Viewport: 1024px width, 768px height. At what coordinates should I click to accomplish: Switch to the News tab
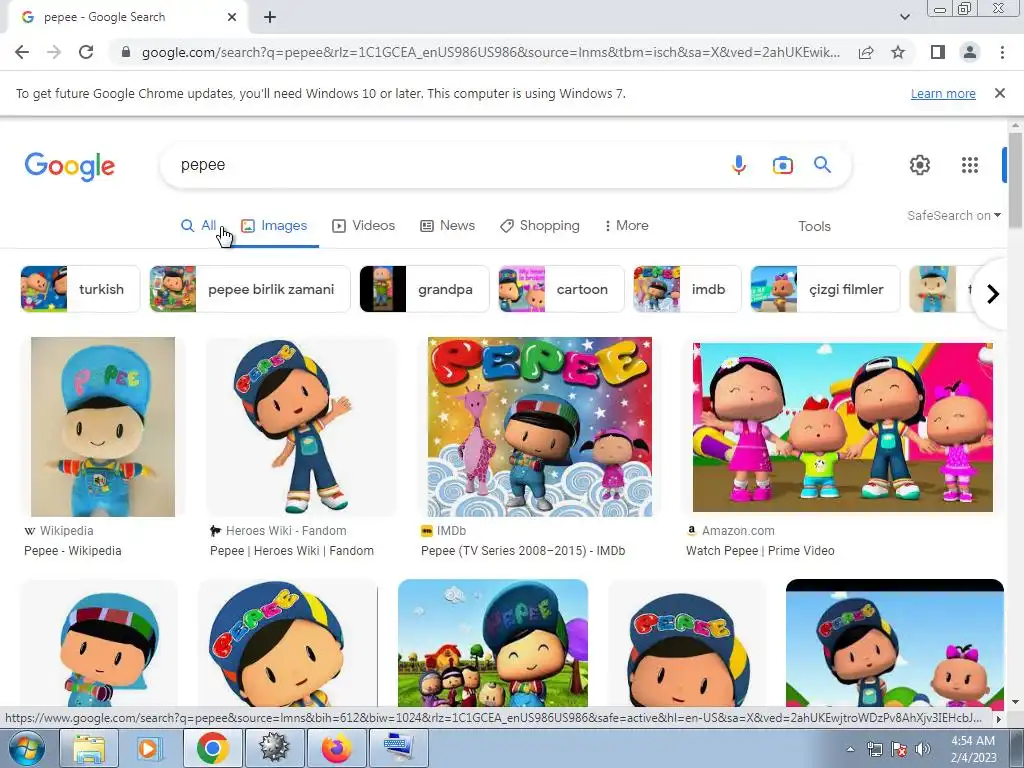pyautogui.click(x=447, y=226)
